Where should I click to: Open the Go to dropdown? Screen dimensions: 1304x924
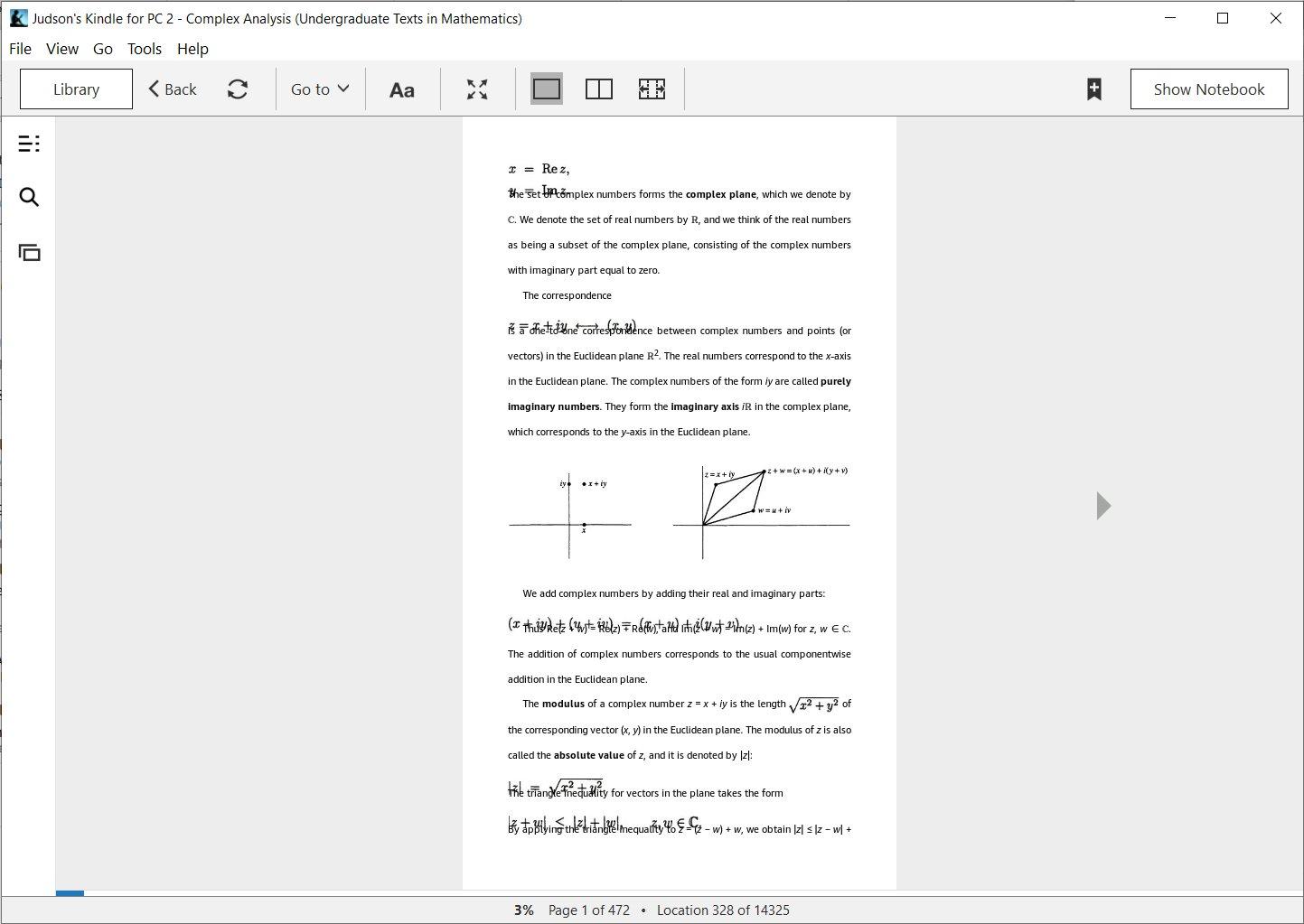coord(318,89)
